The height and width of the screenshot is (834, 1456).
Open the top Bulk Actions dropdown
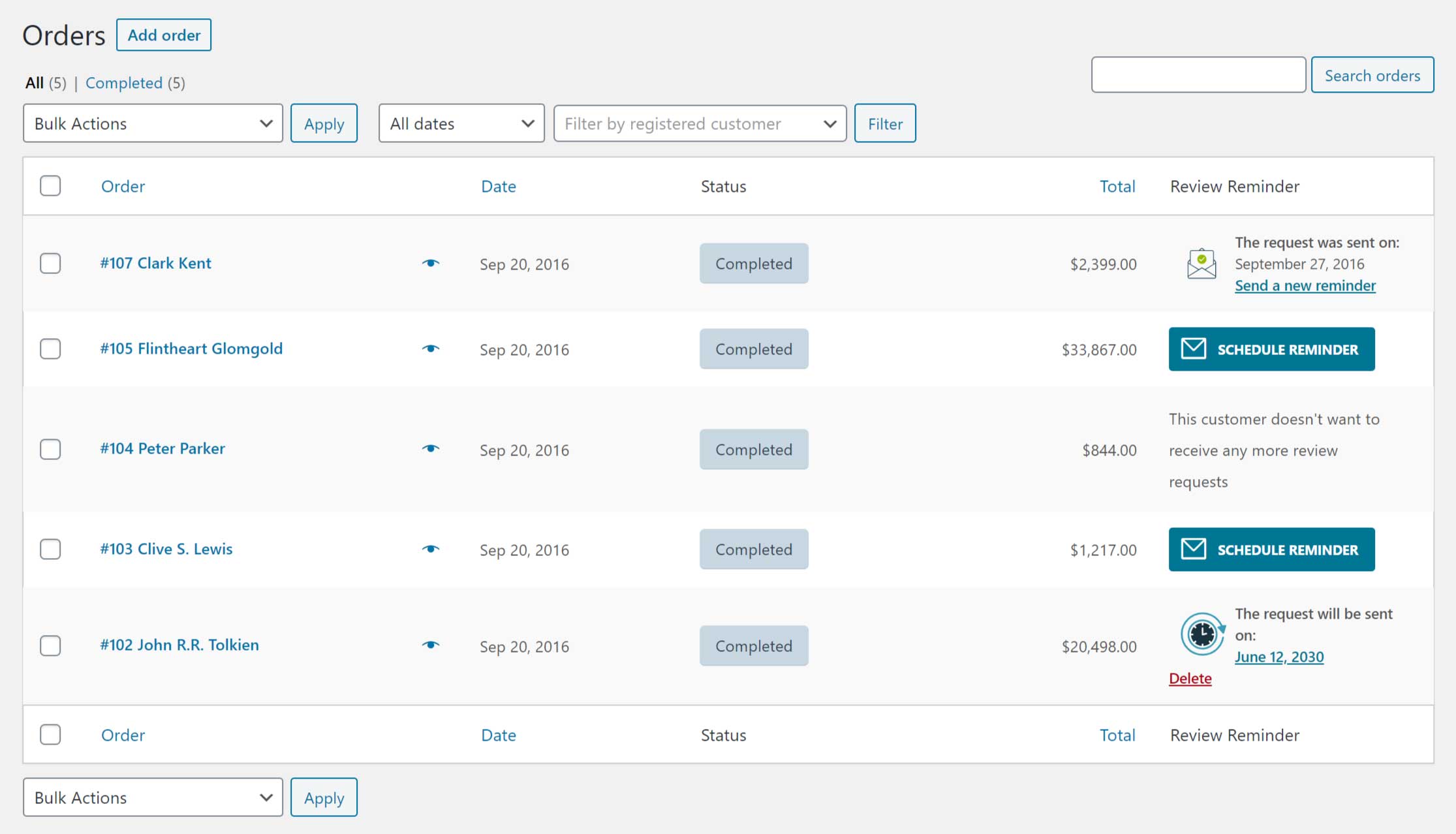[x=153, y=123]
